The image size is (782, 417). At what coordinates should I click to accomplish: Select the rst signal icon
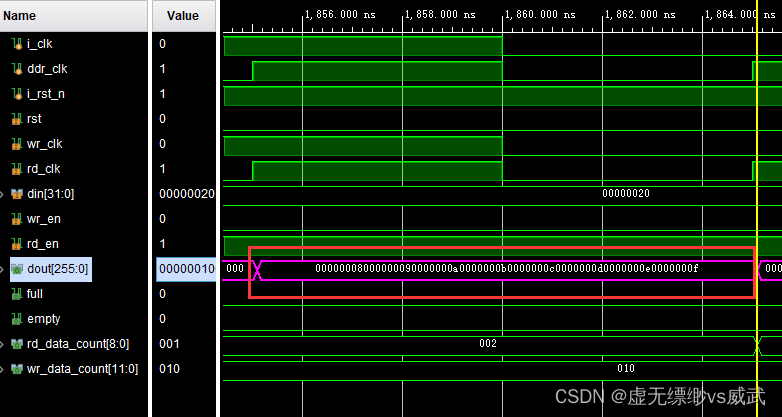[x=17, y=119]
